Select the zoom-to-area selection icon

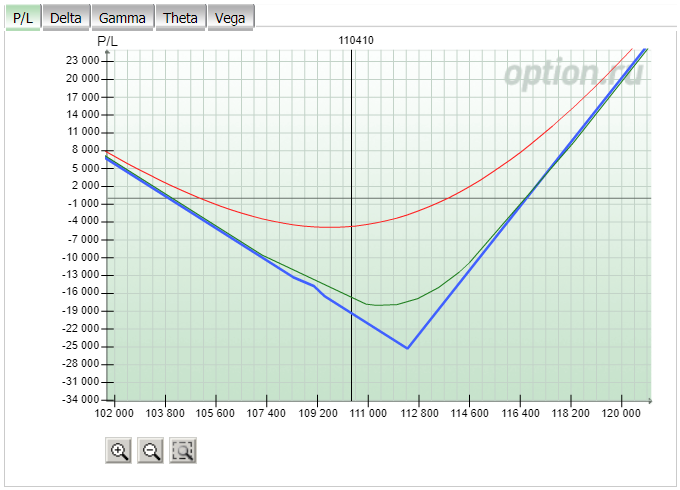183,451
